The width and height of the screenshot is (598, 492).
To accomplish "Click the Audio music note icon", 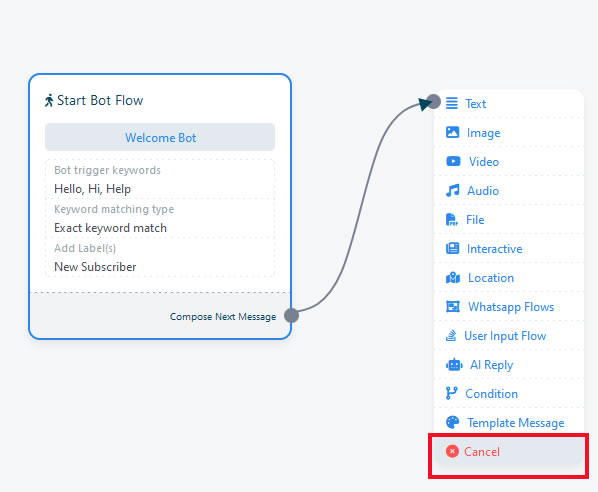I will 453,190.
